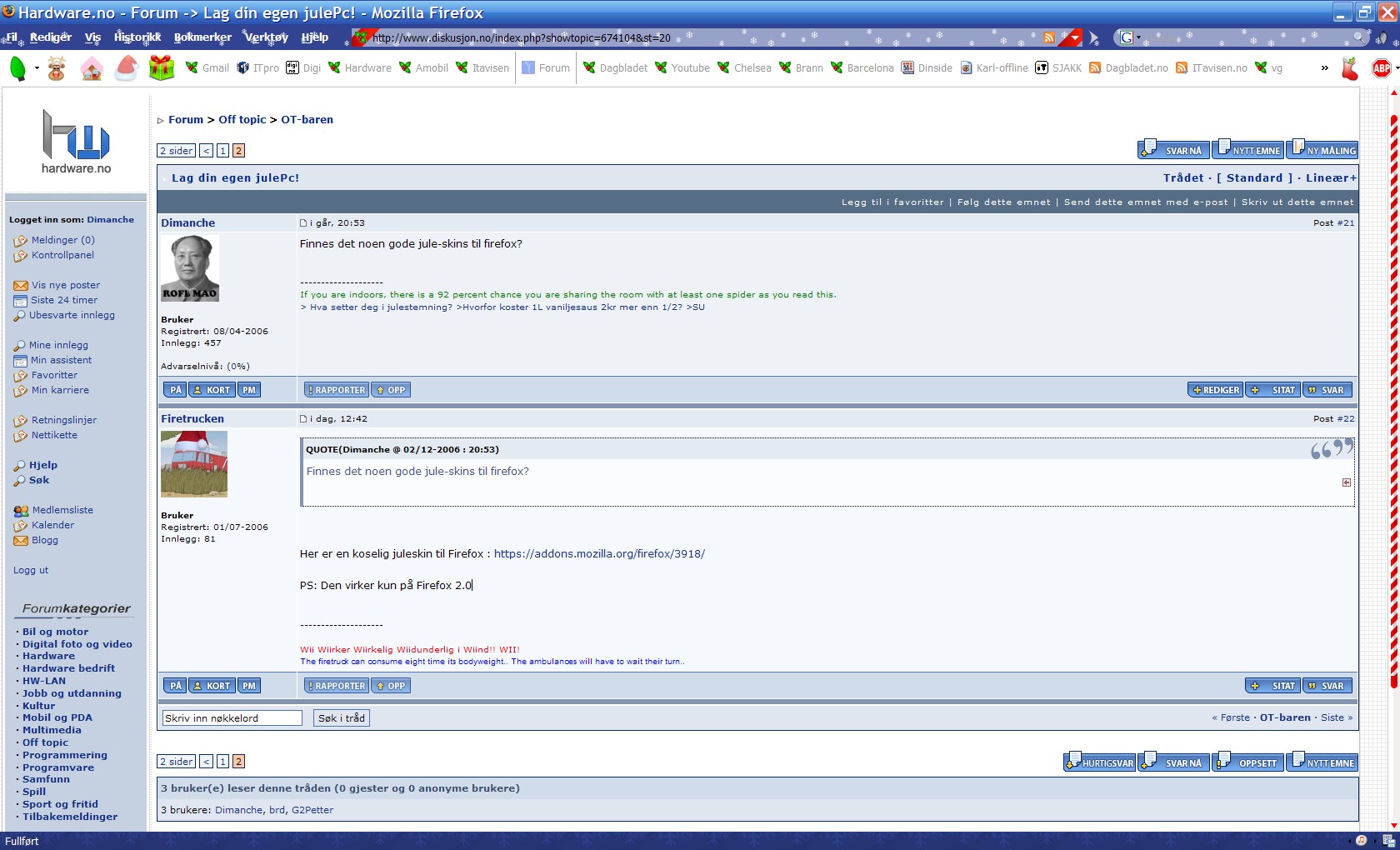Open Programmering forum category
Viewport: 1400px width, 850px height.
(x=64, y=755)
